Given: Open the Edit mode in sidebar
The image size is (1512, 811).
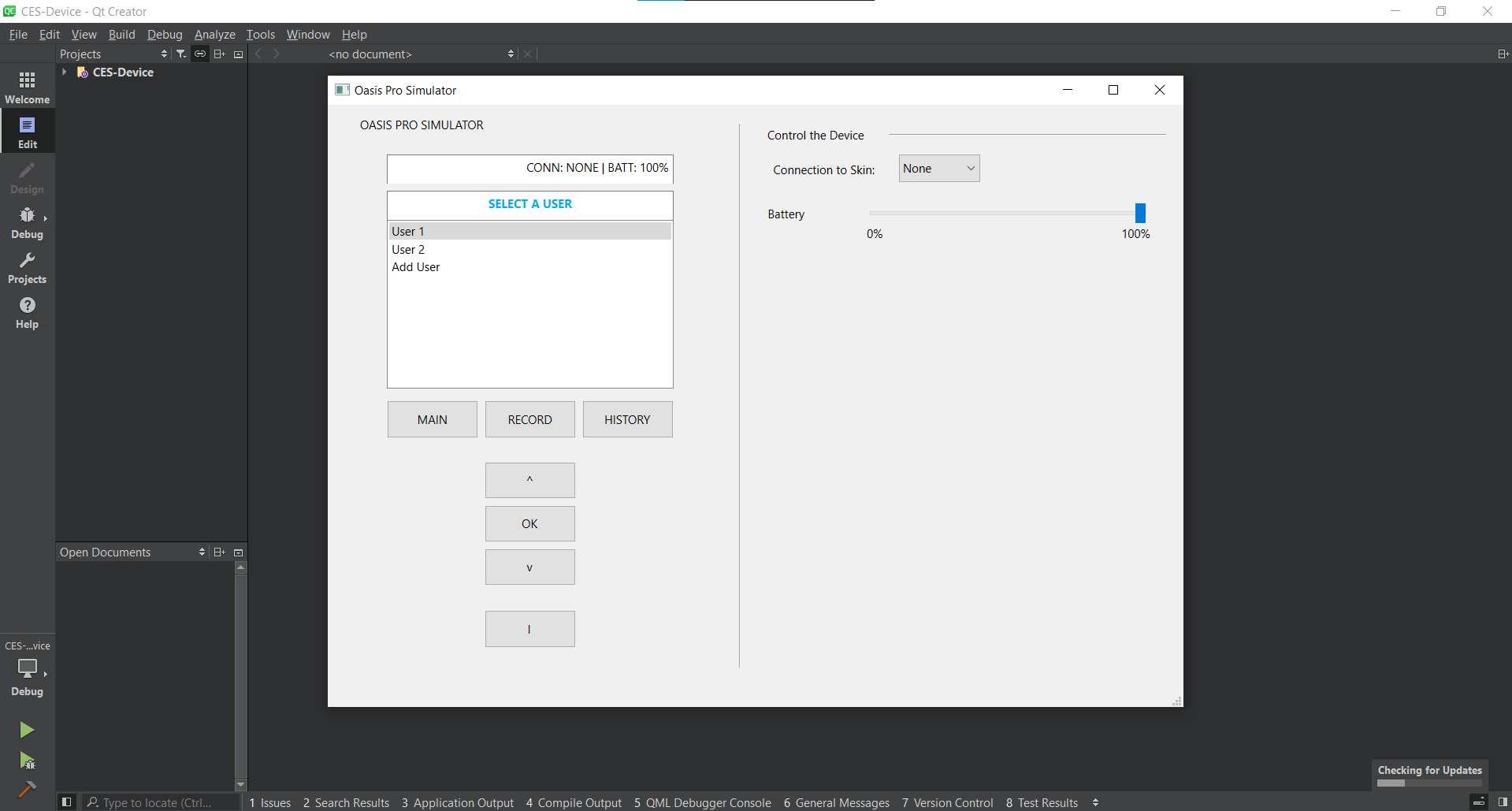Looking at the screenshot, I should pyautogui.click(x=28, y=132).
